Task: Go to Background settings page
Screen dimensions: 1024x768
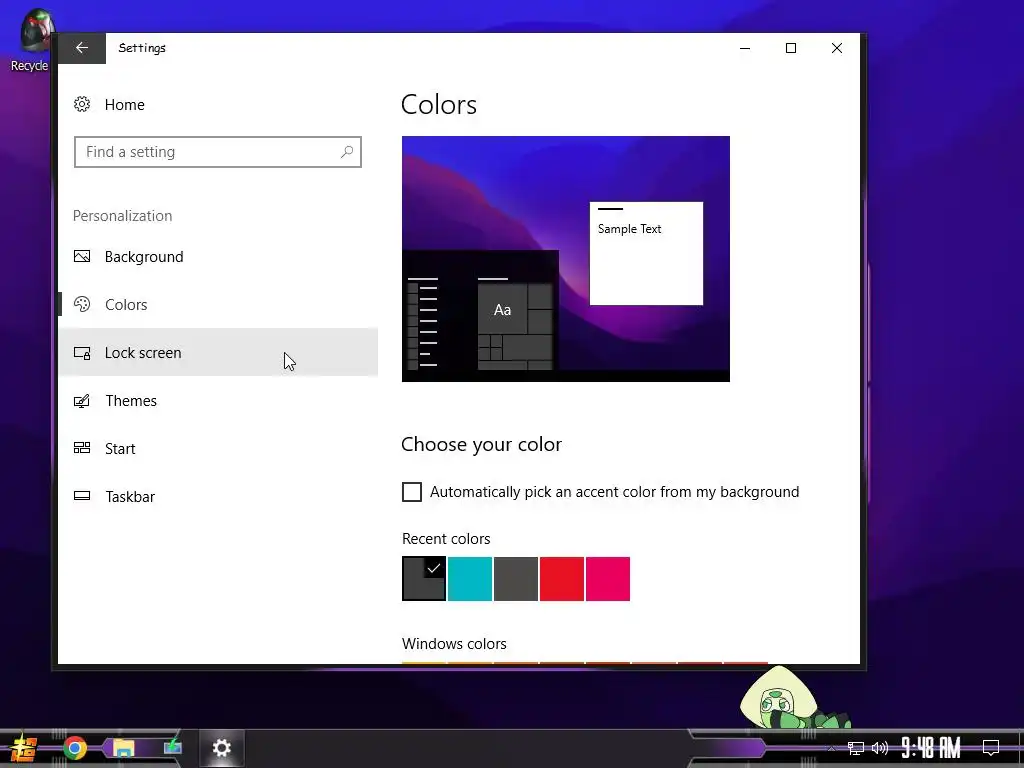Action: point(218,257)
